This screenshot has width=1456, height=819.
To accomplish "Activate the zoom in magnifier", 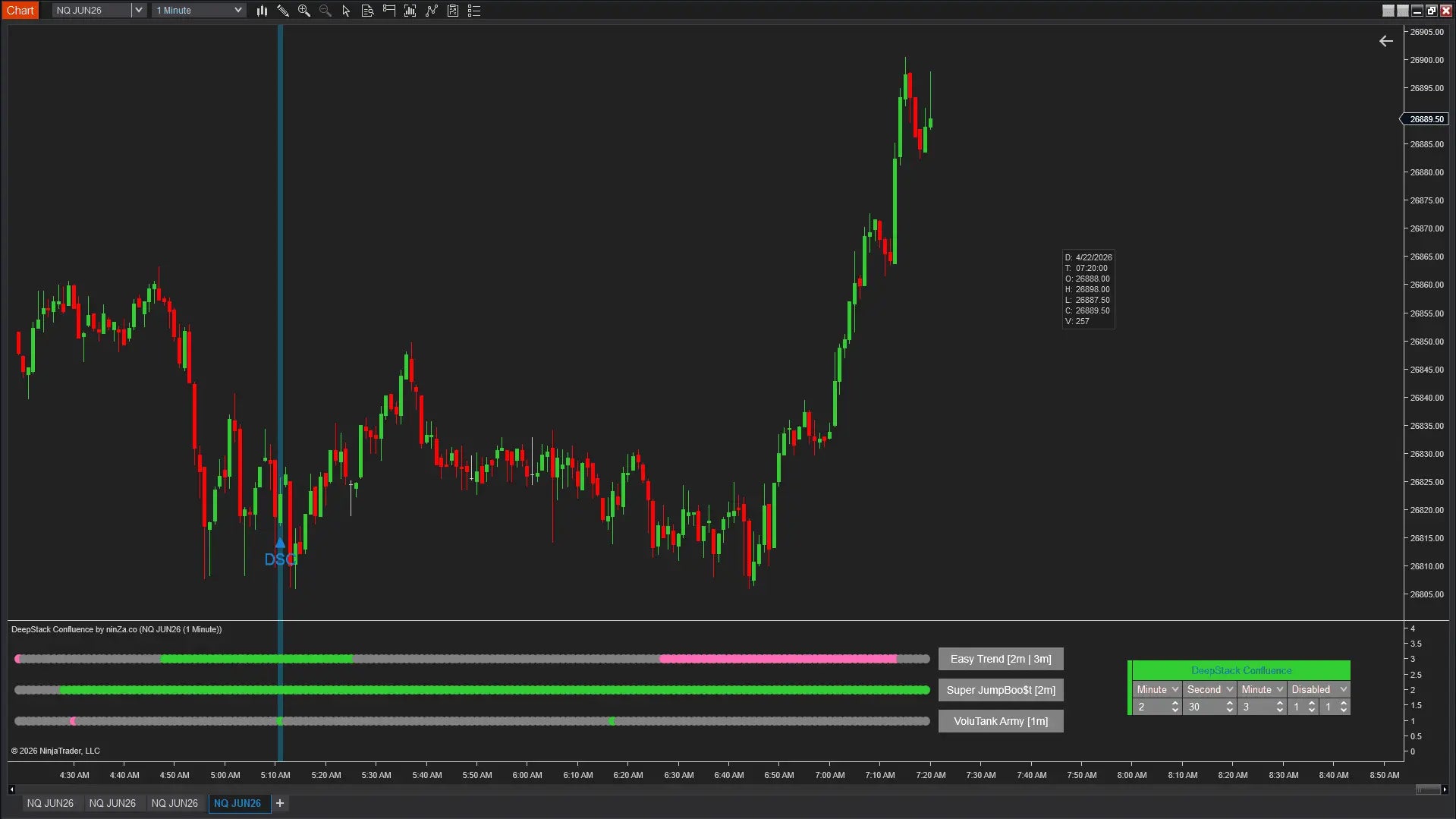I will (x=304, y=11).
